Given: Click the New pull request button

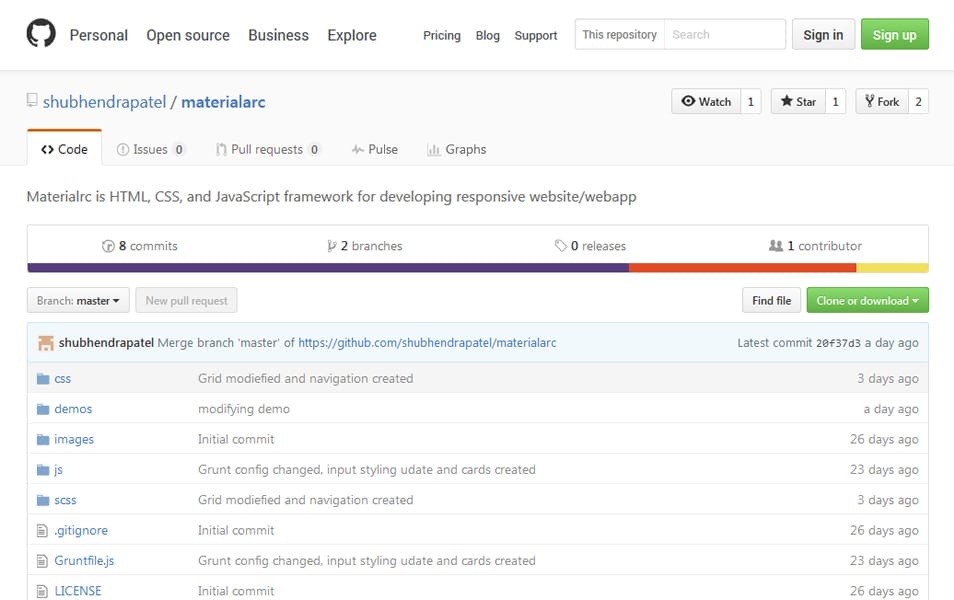Looking at the screenshot, I should pos(186,301).
